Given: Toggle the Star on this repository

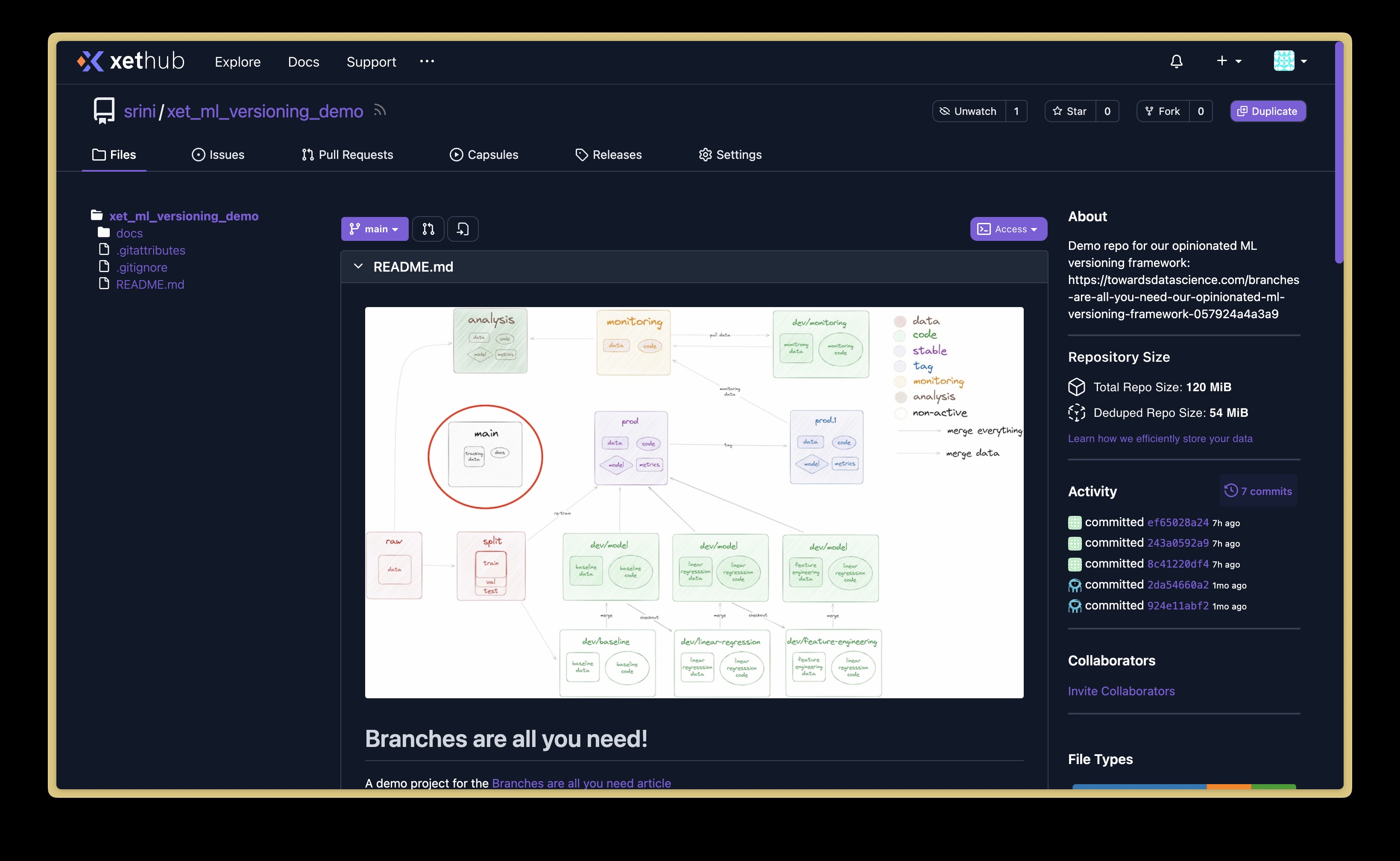Looking at the screenshot, I should click(1070, 111).
